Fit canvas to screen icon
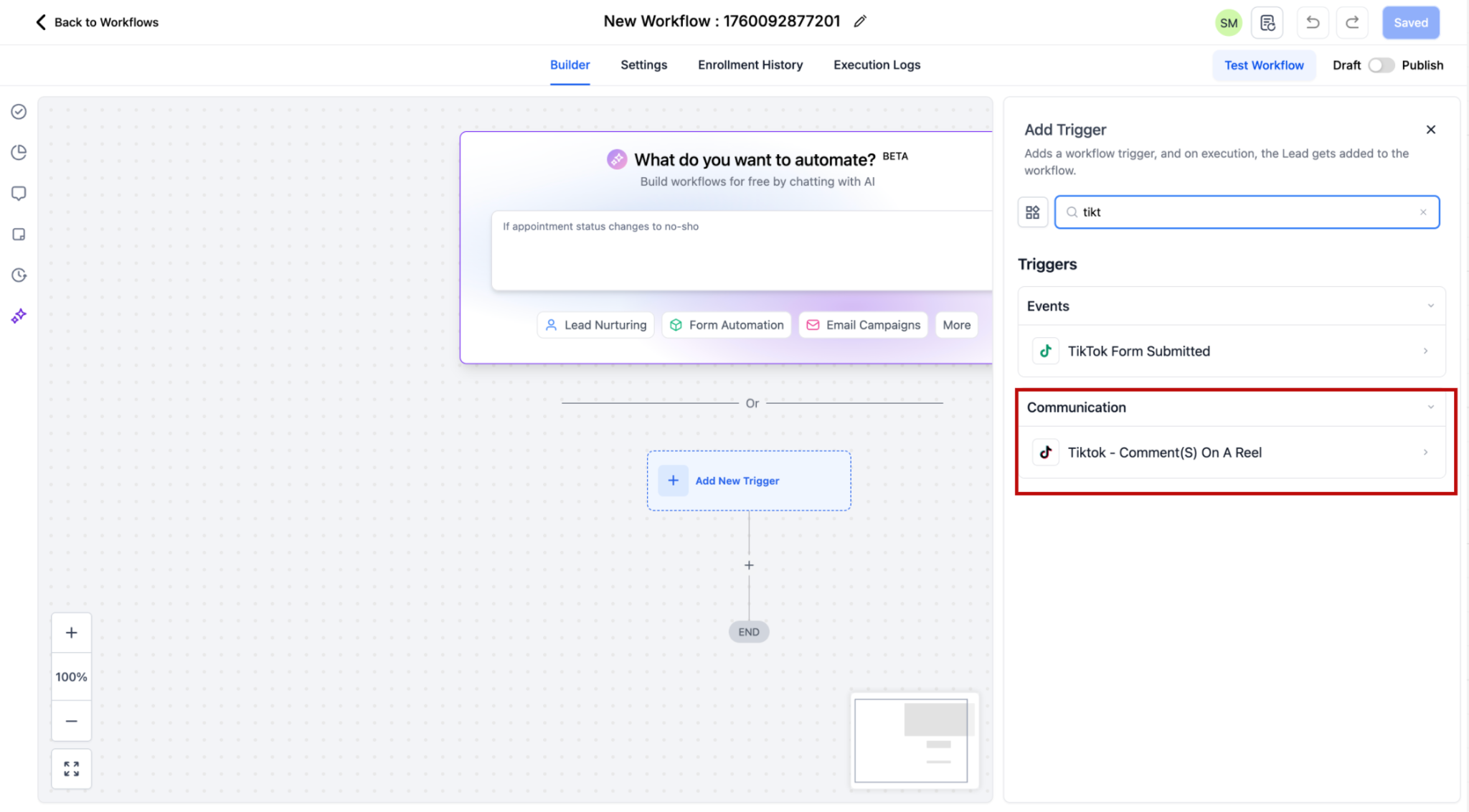Screen dimensions: 1469x812 [71, 769]
